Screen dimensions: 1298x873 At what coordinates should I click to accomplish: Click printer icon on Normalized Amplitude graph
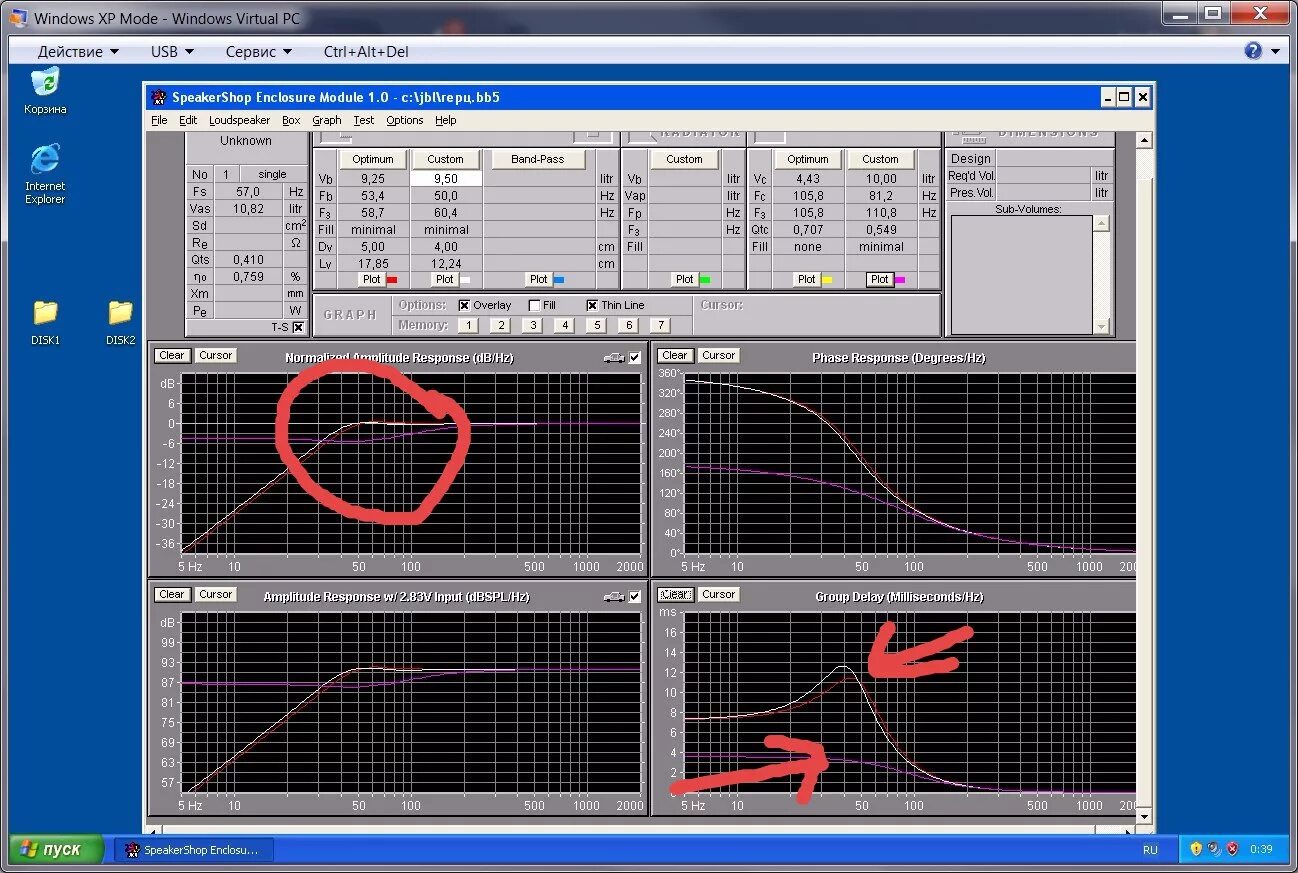pyautogui.click(x=613, y=357)
